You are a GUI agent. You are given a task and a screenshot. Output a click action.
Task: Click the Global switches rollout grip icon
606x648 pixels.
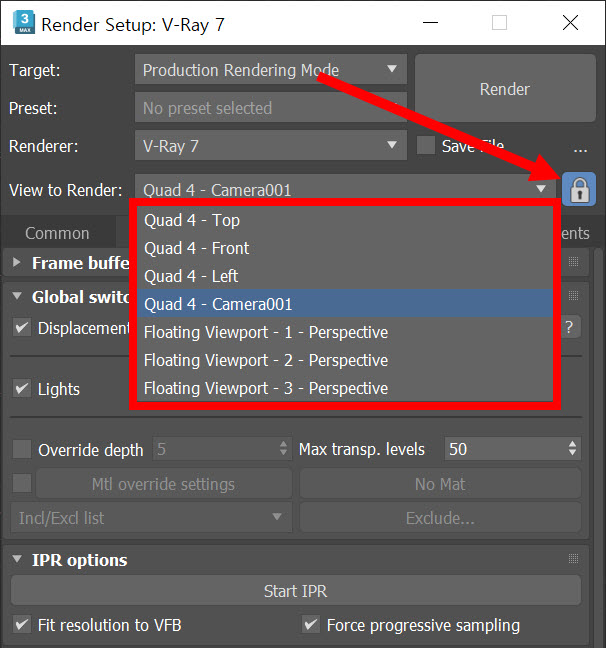tap(573, 295)
